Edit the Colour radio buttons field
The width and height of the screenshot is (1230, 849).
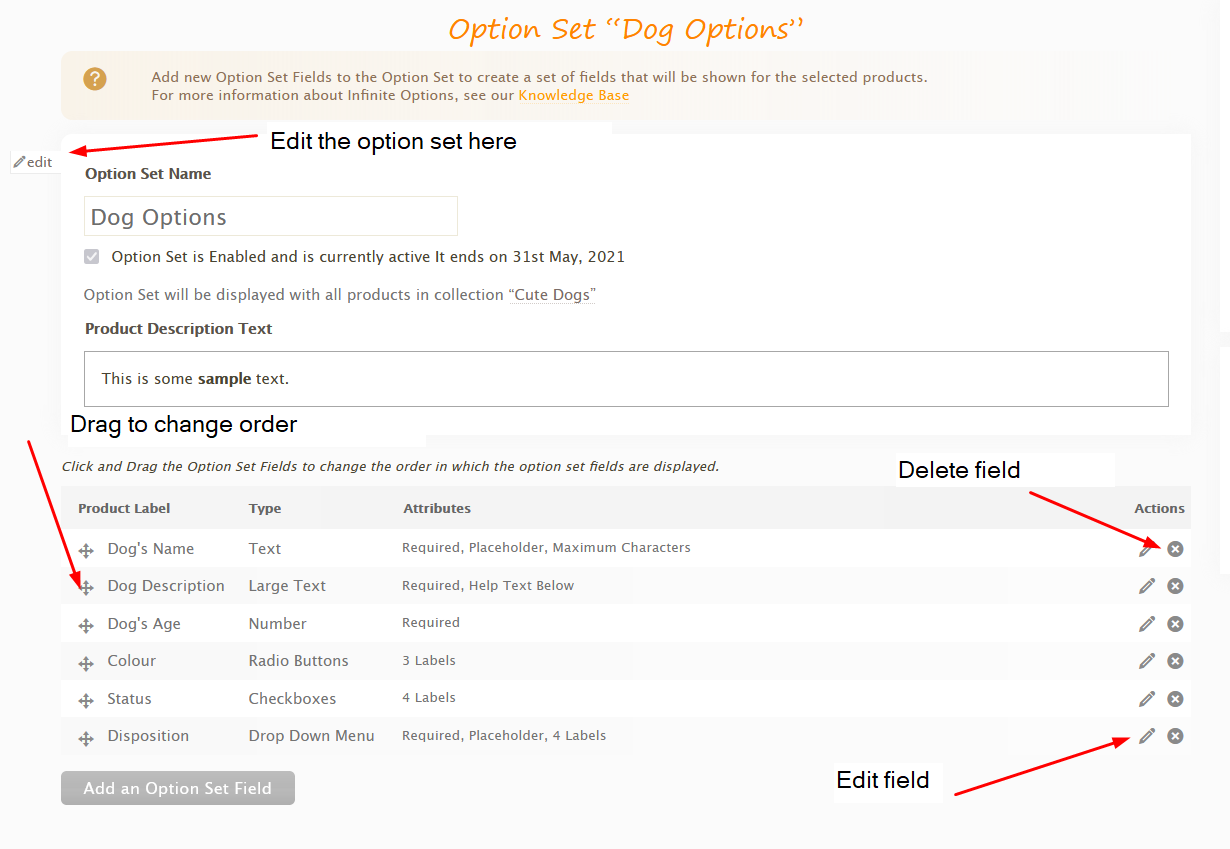point(1147,661)
